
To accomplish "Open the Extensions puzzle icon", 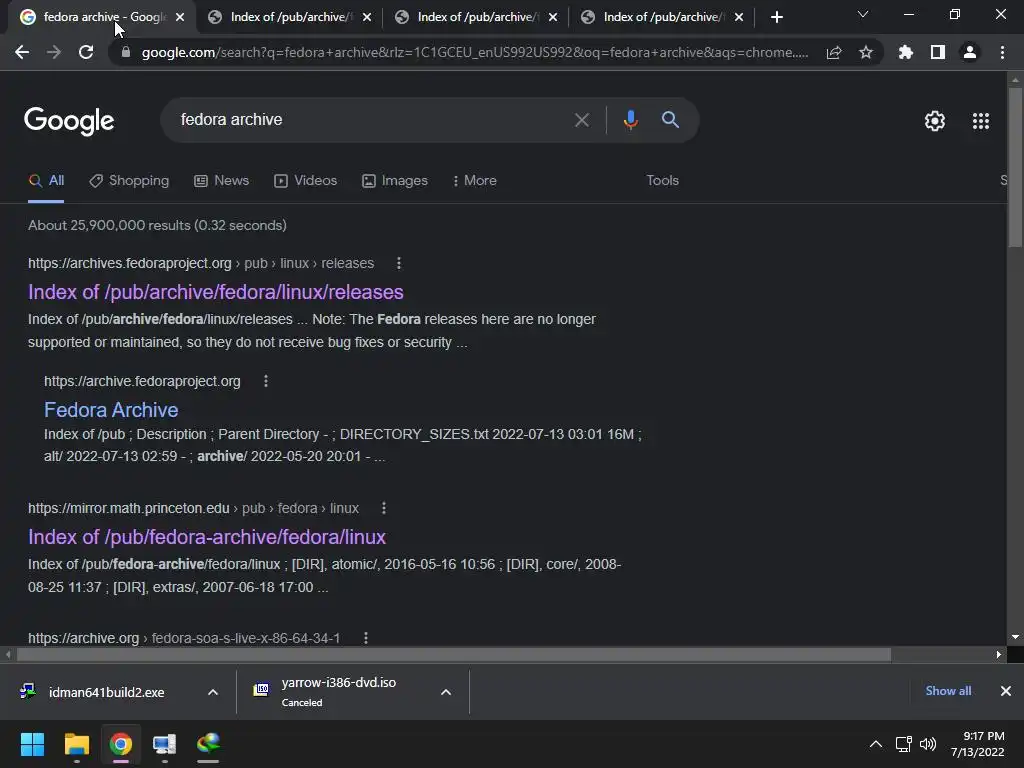I will (x=905, y=52).
